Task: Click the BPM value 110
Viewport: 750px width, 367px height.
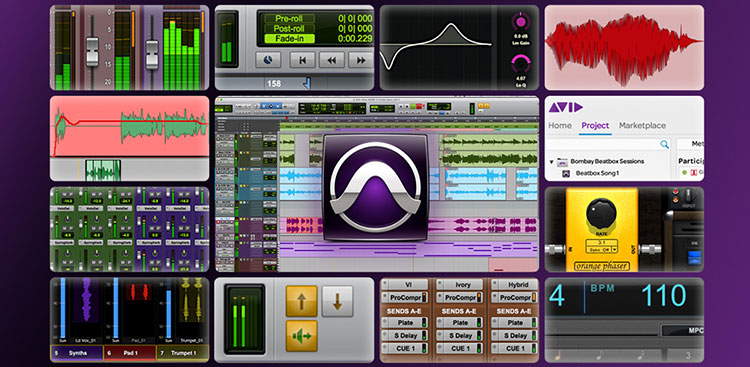Action: coord(663,295)
